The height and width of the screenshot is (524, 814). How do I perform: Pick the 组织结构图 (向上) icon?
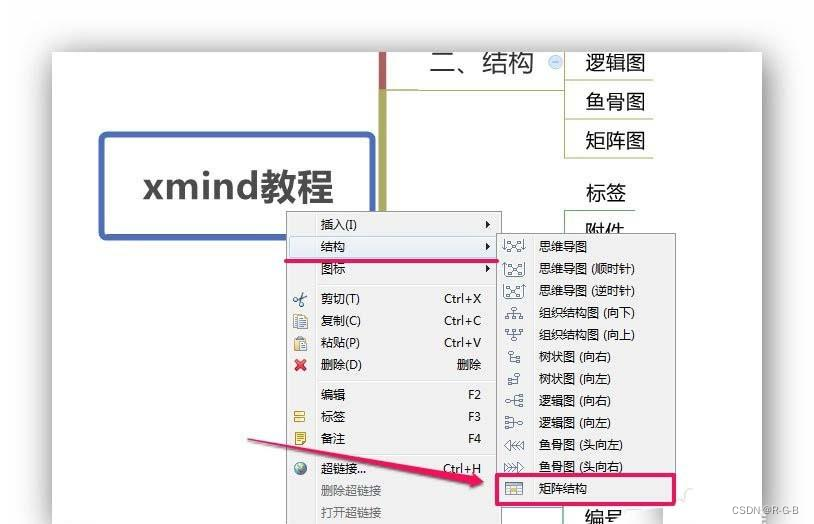(x=514, y=335)
